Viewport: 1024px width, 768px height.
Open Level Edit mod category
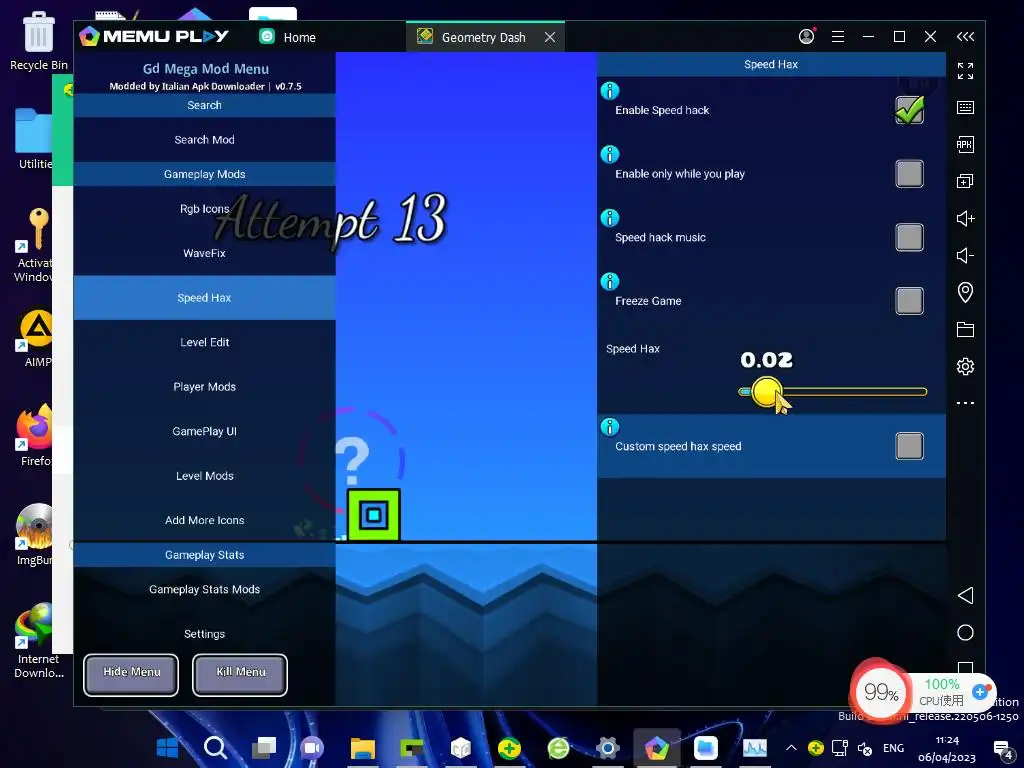(204, 342)
